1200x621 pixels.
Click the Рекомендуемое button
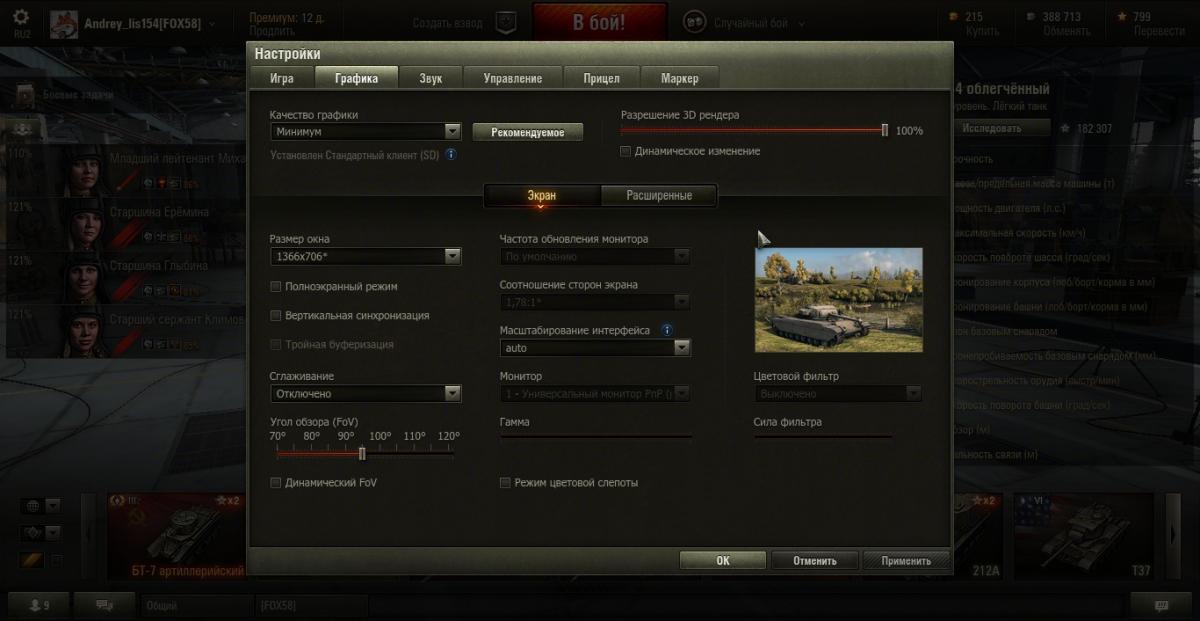coord(528,132)
